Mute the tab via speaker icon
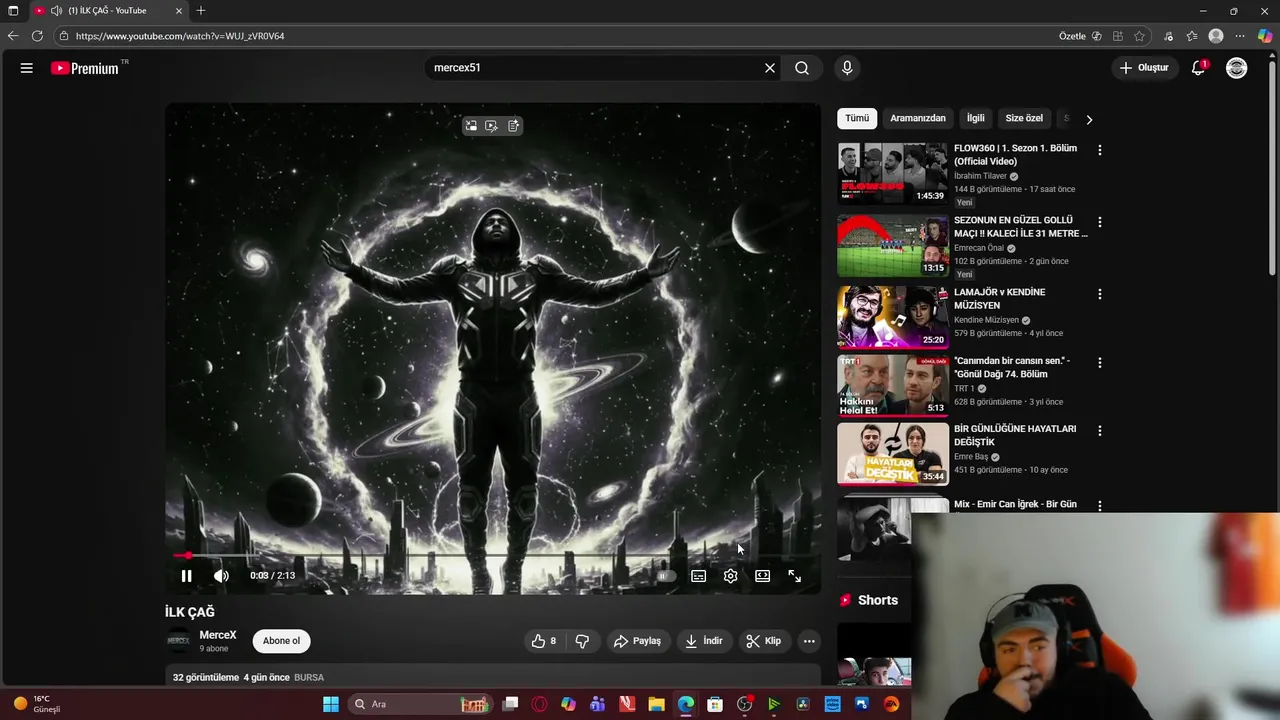The height and width of the screenshot is (720, 1280). tap(56, 11)
